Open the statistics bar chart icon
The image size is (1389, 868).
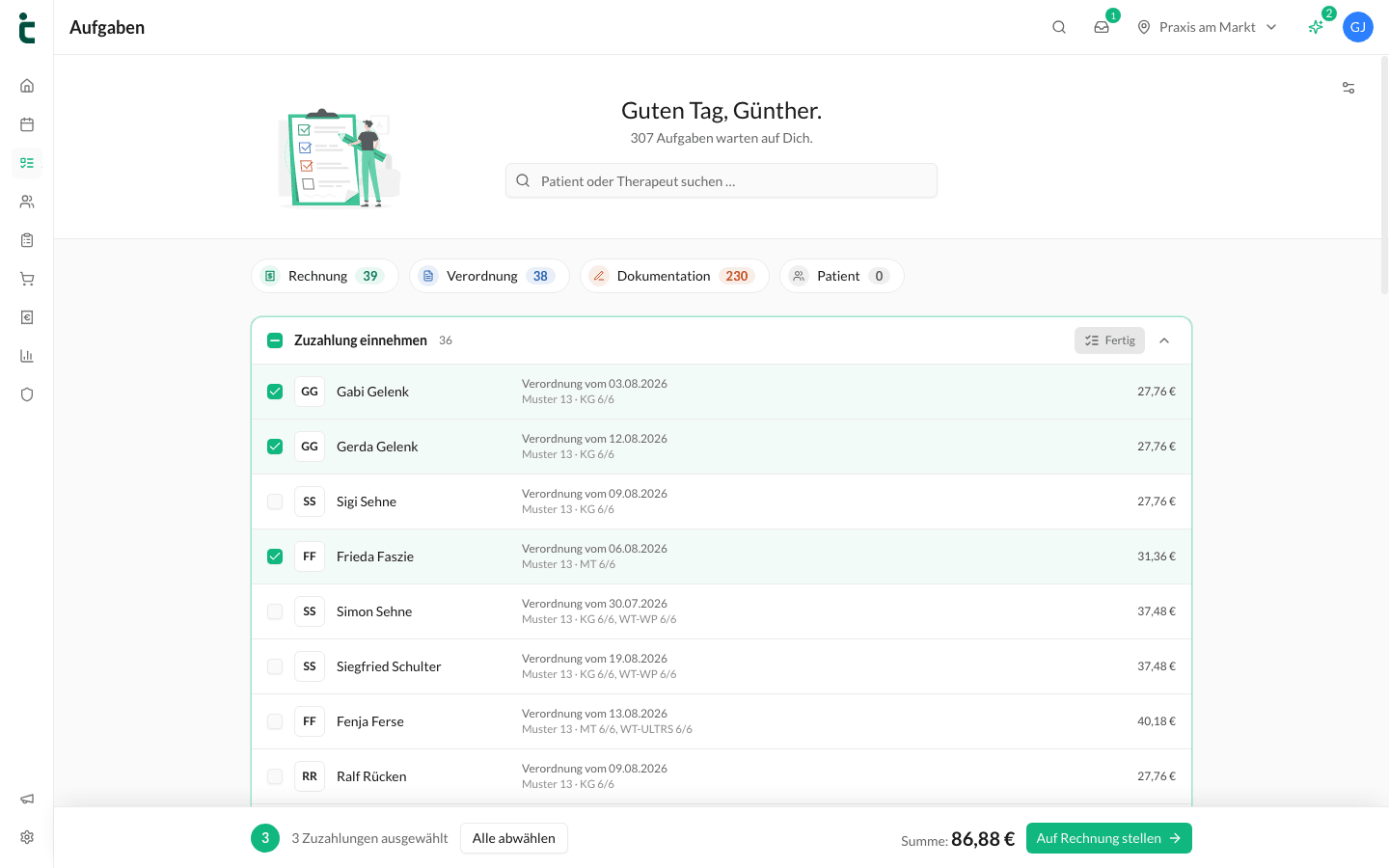(x=27, y=356)
